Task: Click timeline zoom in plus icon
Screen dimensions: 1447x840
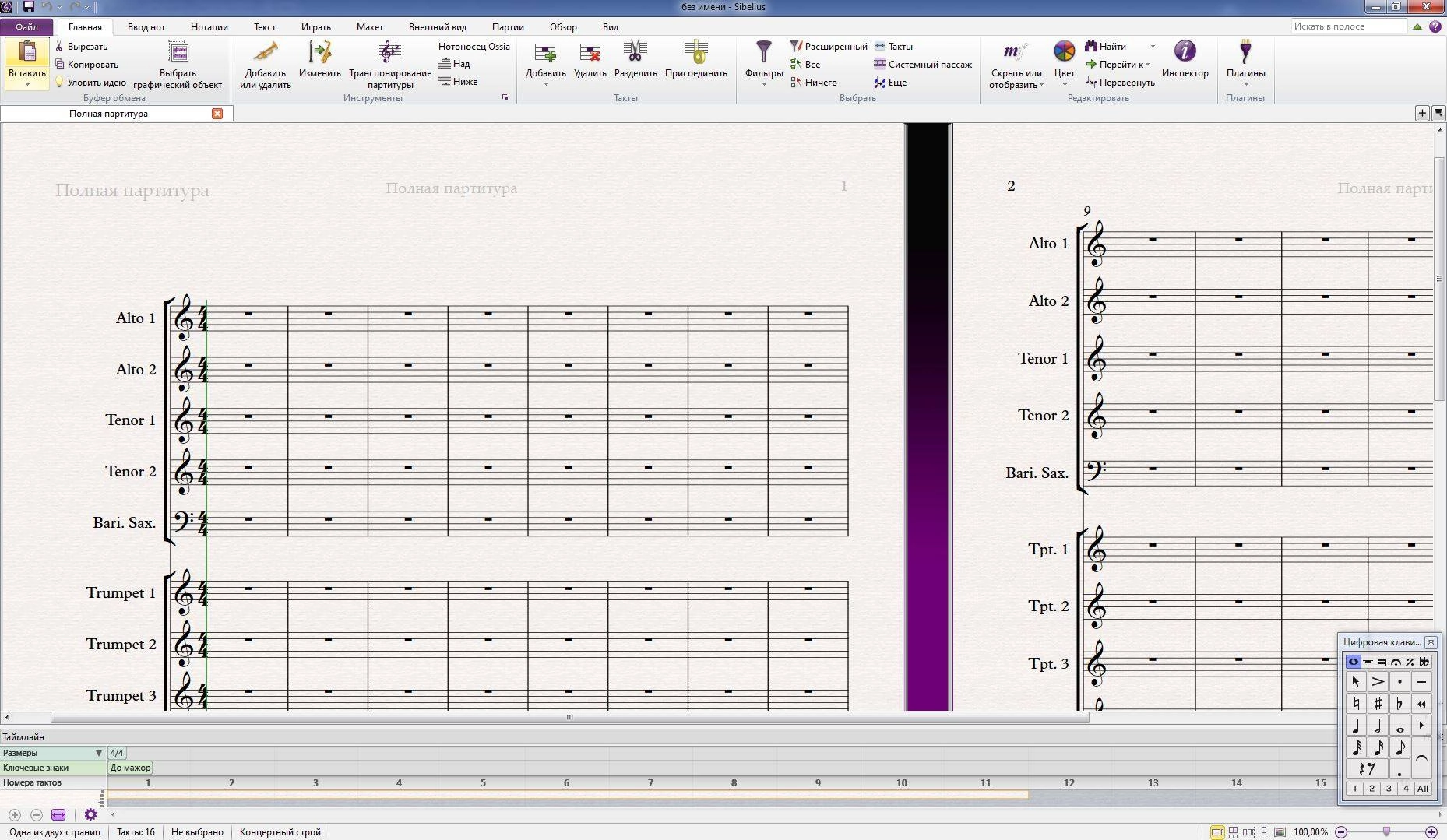Action: [14, 815]
